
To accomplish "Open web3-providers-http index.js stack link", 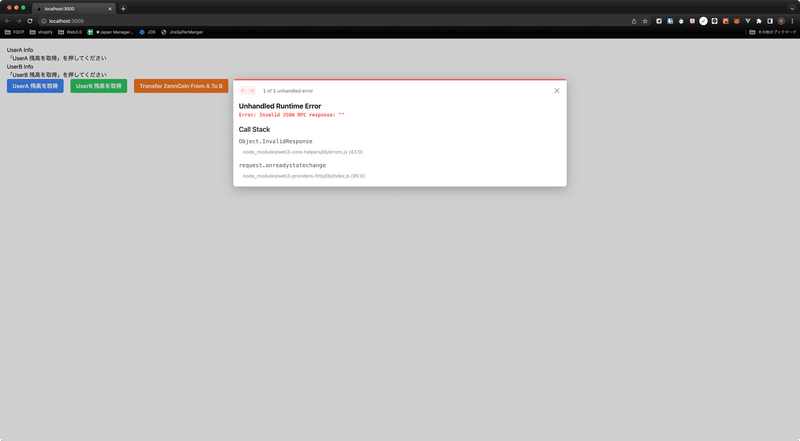I will click(304, 176).
